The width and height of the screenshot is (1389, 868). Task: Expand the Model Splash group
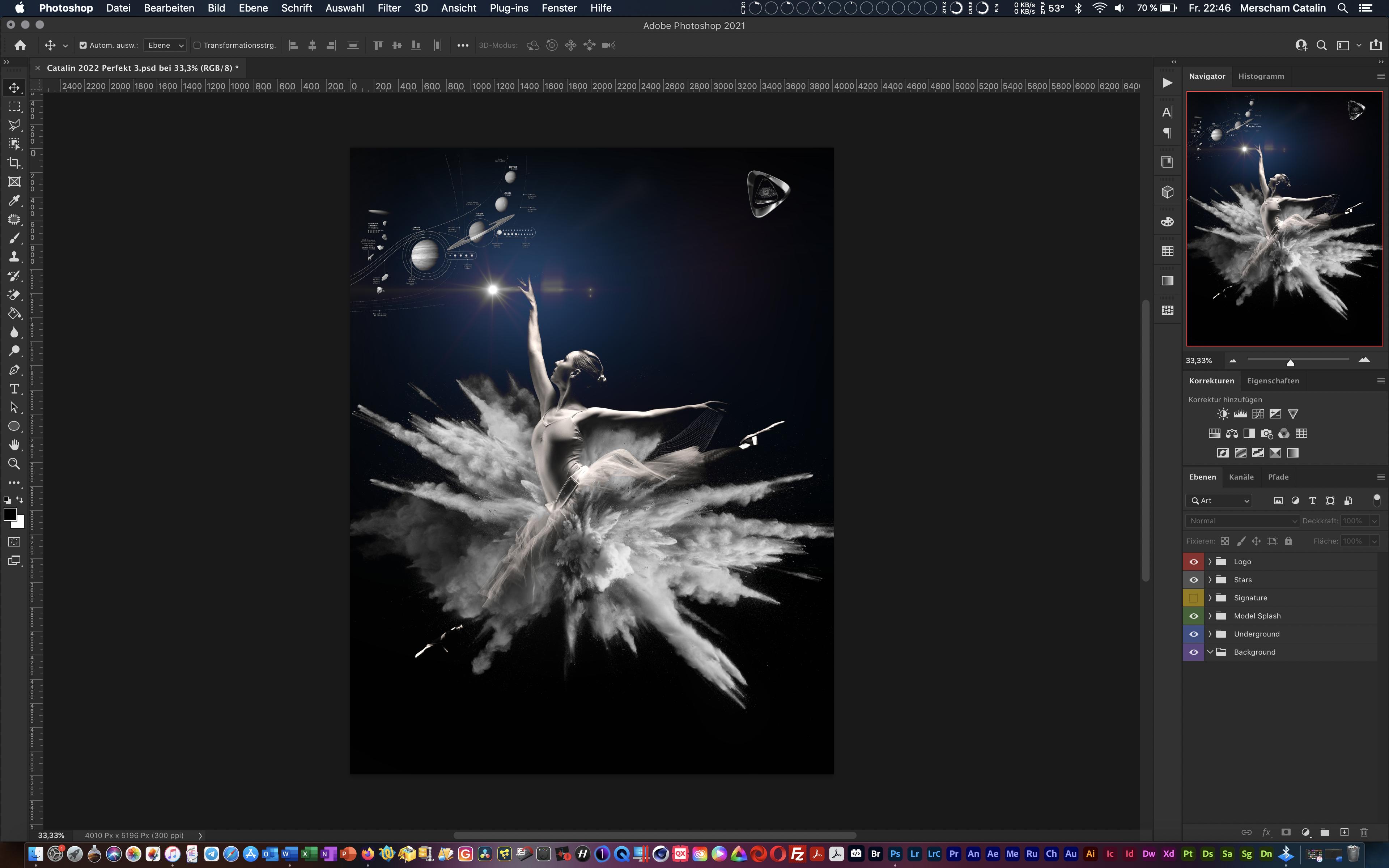click(x=1210, y=616)
